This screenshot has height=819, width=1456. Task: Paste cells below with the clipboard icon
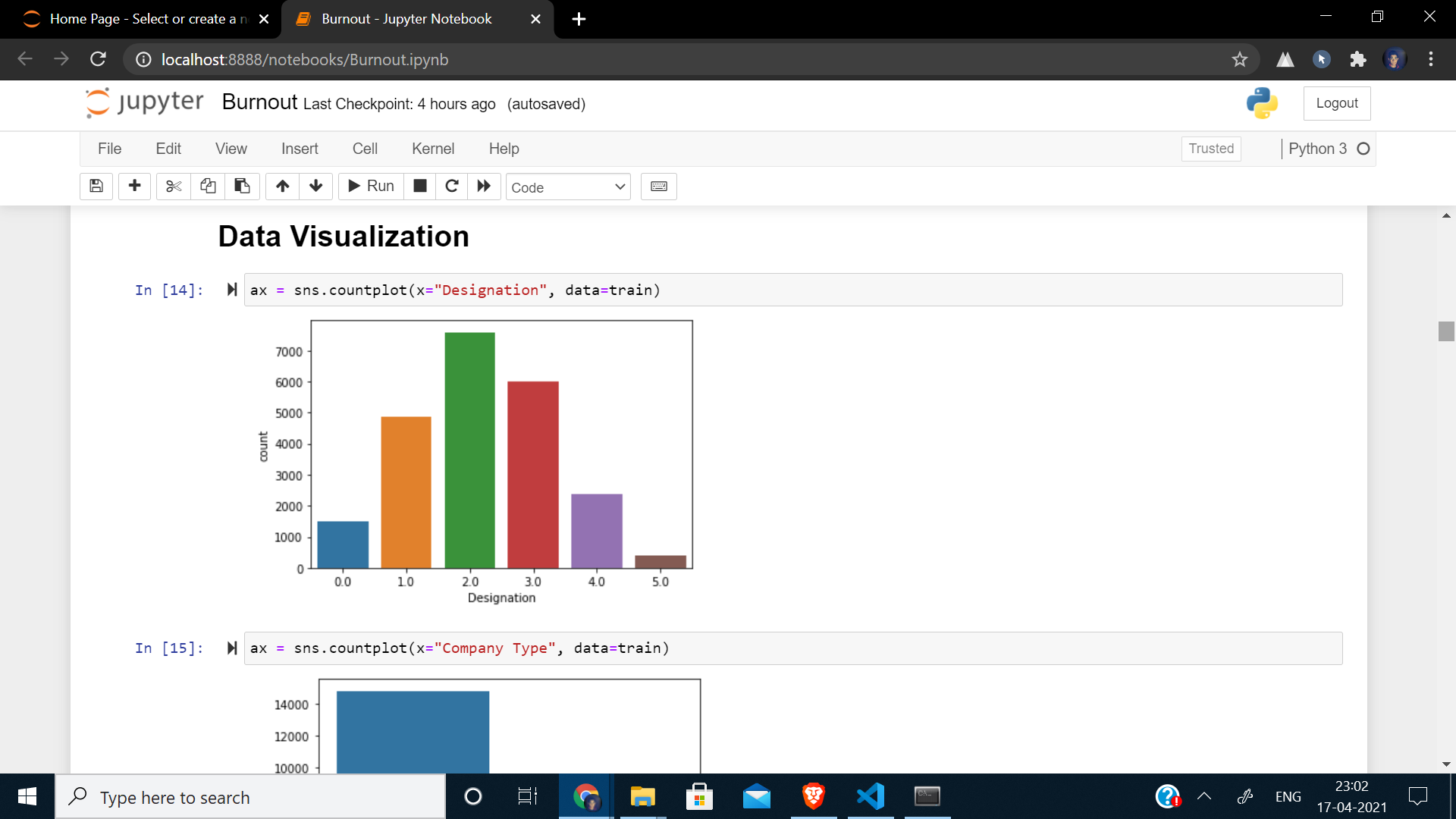point(242,186)
